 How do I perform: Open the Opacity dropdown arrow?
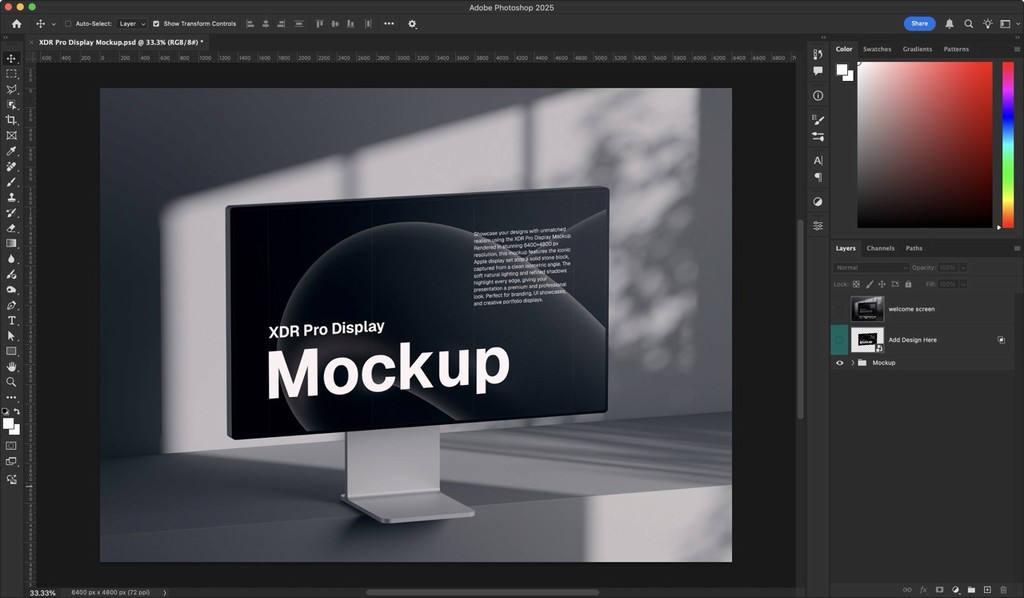(963, 268)
